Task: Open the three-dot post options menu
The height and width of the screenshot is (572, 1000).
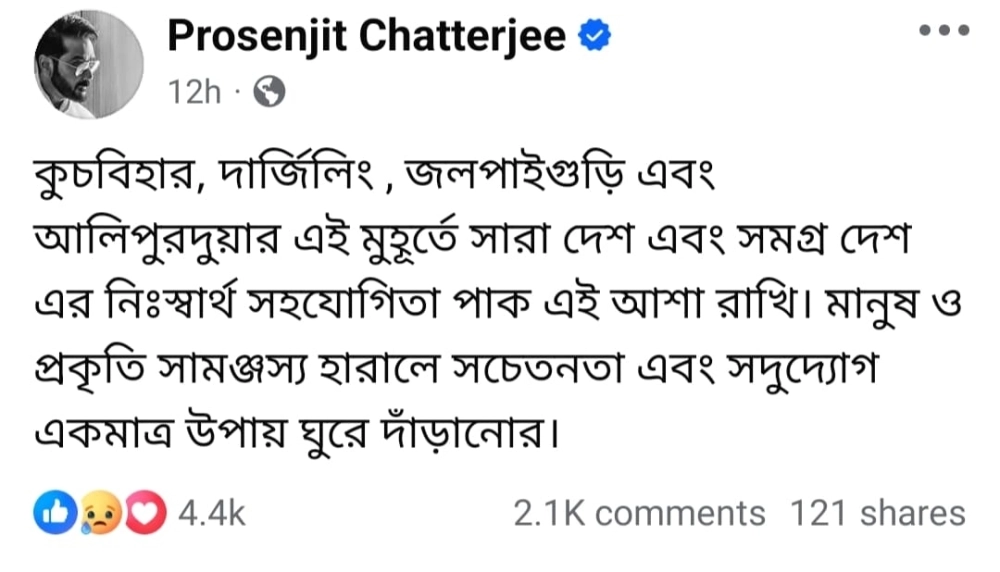Action: click(943, 31)
